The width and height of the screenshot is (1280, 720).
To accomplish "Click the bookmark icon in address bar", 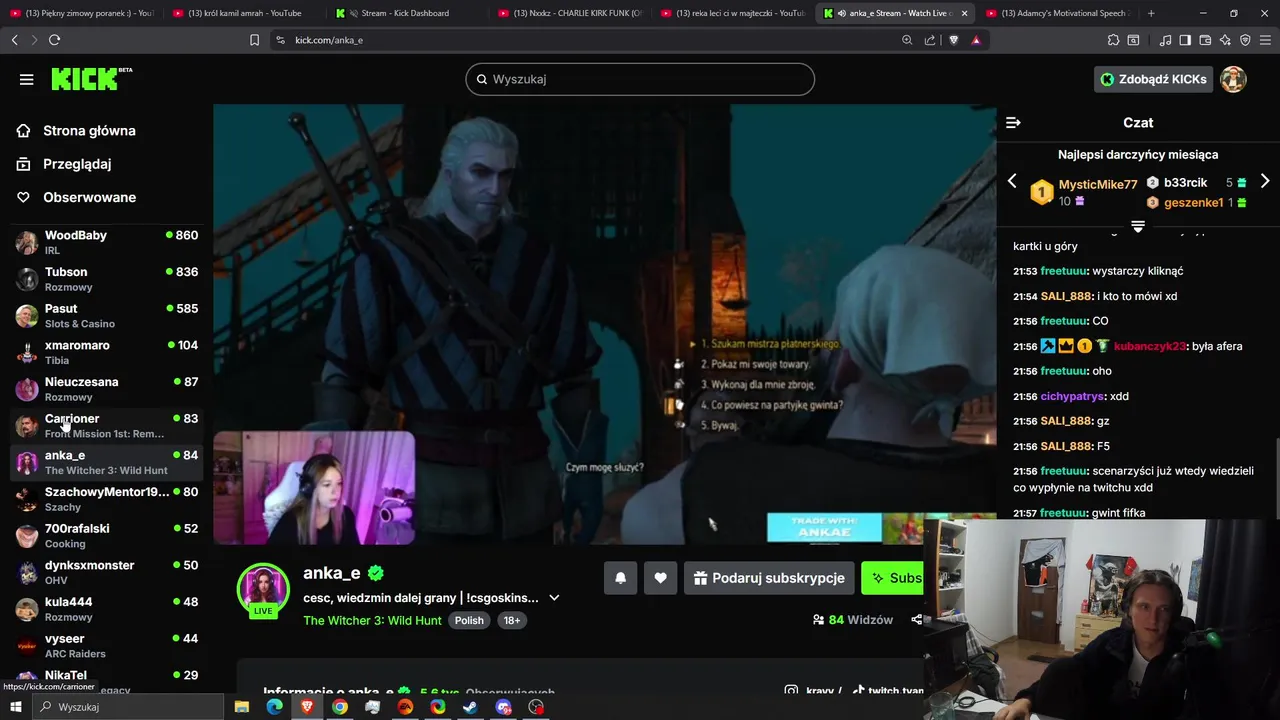I will point(254,40).
